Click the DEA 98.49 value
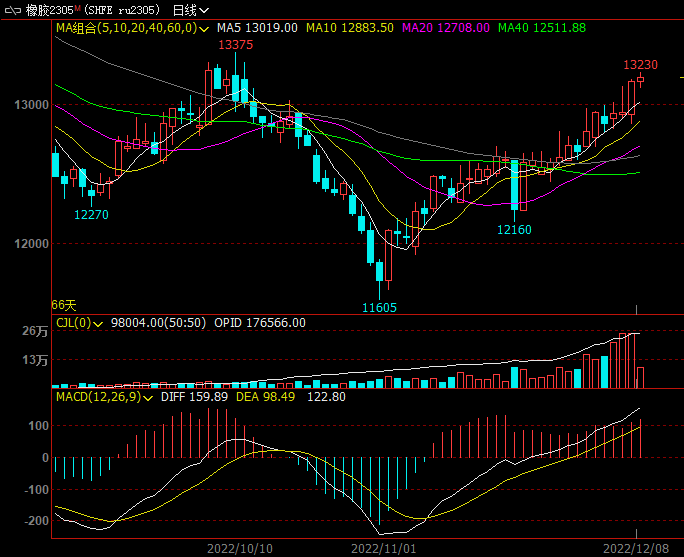The height and width of the screenshot is (557, 684). (x=266, y=396)
